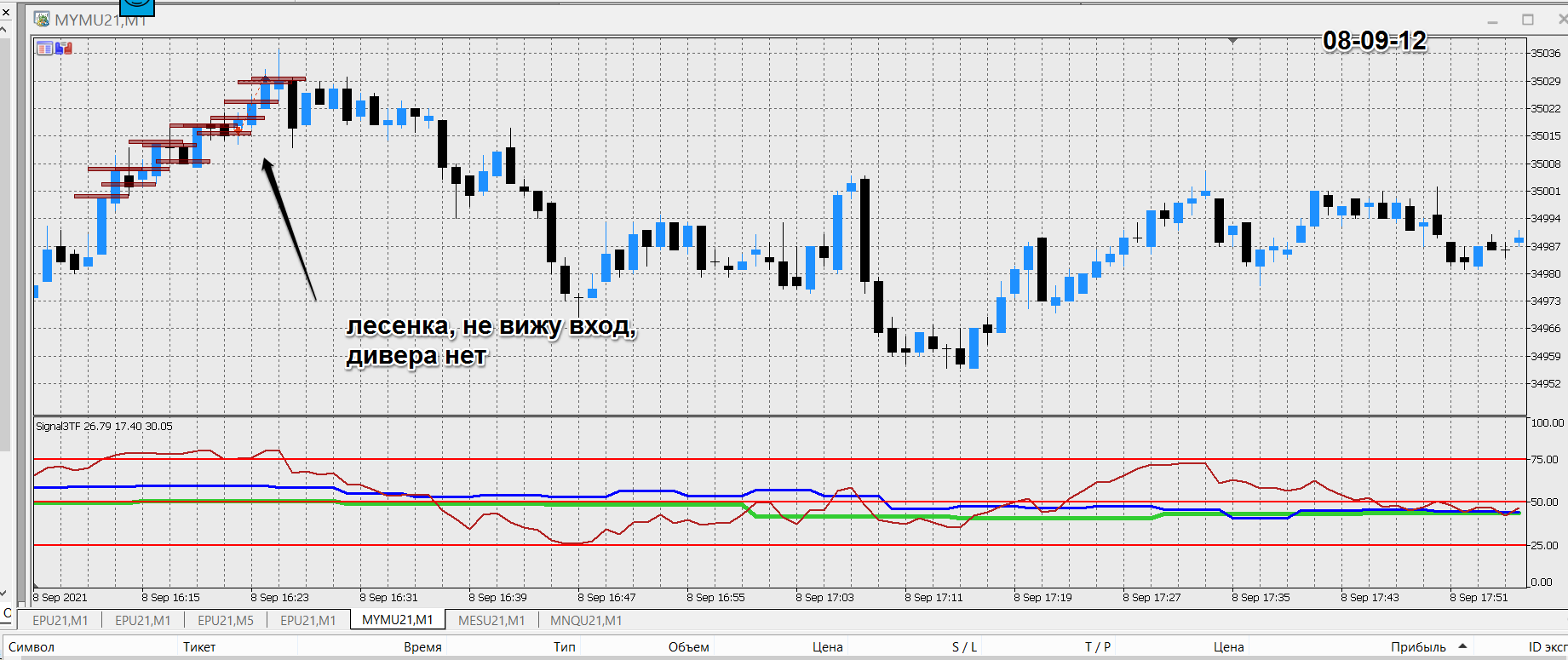Click the 8 Sep 2021 date label
This screenshot has height=660, width=1568.
pos(60,597)
